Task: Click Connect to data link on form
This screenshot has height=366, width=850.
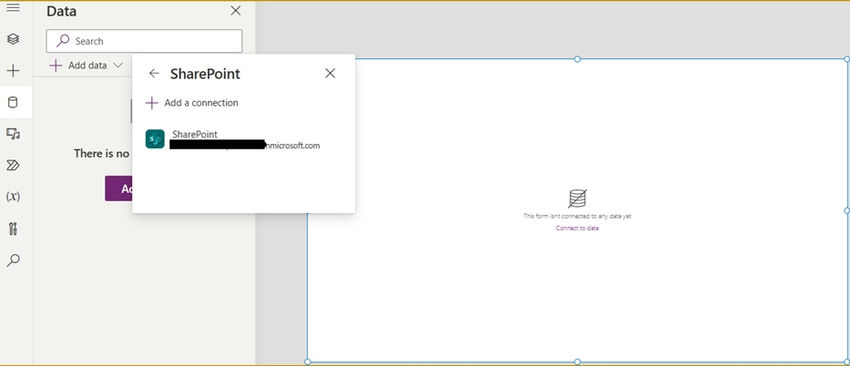Action: pyautogui.click(x=577, y=228)
